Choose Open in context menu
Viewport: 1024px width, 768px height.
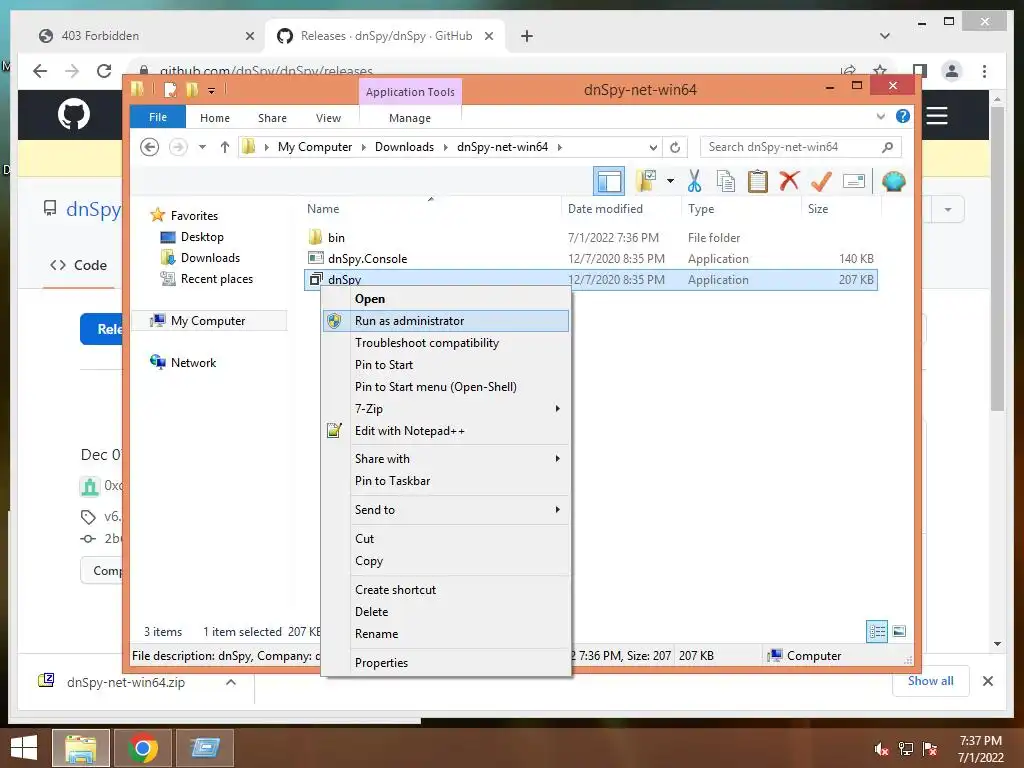tap(446, 298)
